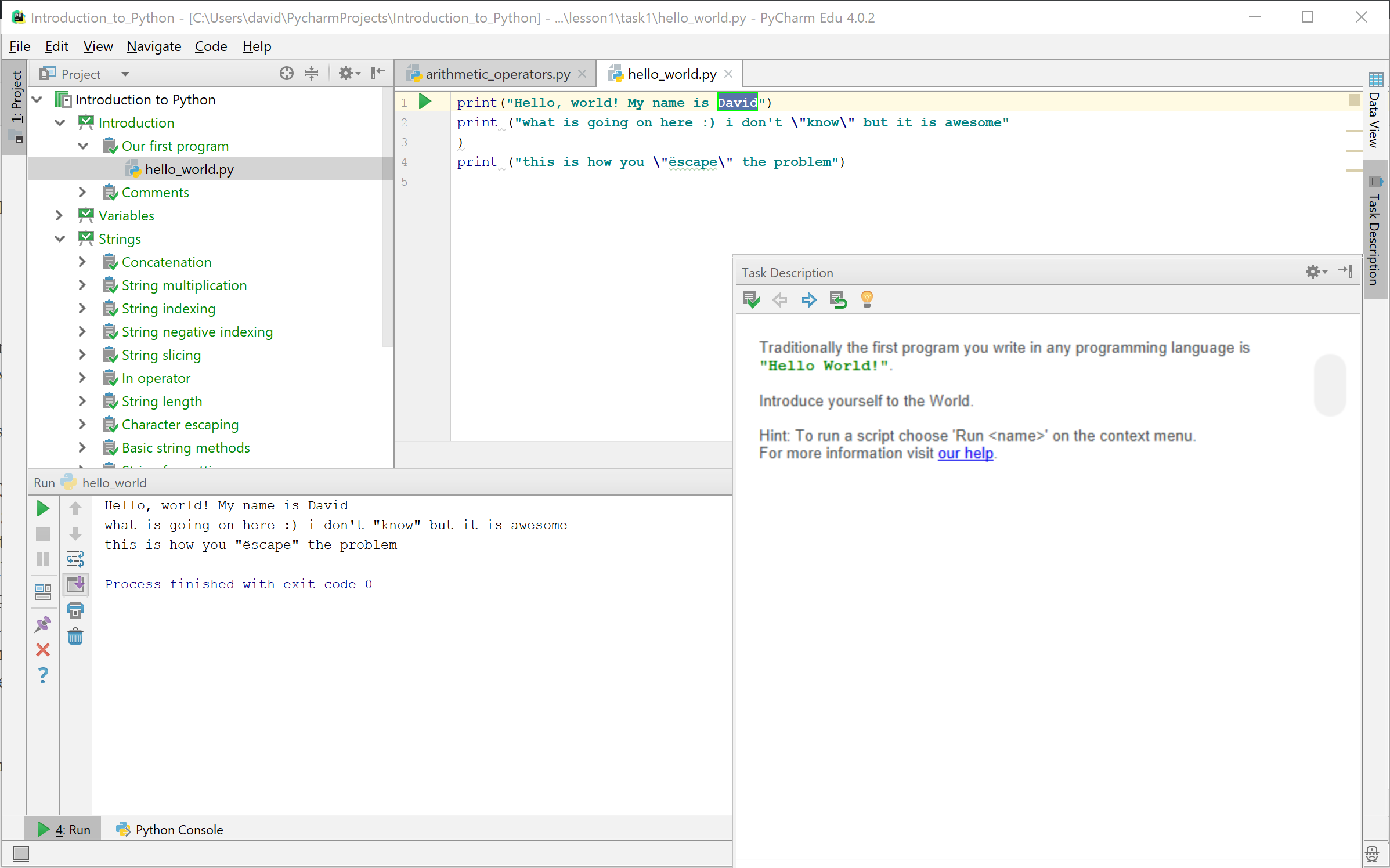Toggle the 4: Run tool window
This screenshot has width=1390, height=868.
click(64, 829)
